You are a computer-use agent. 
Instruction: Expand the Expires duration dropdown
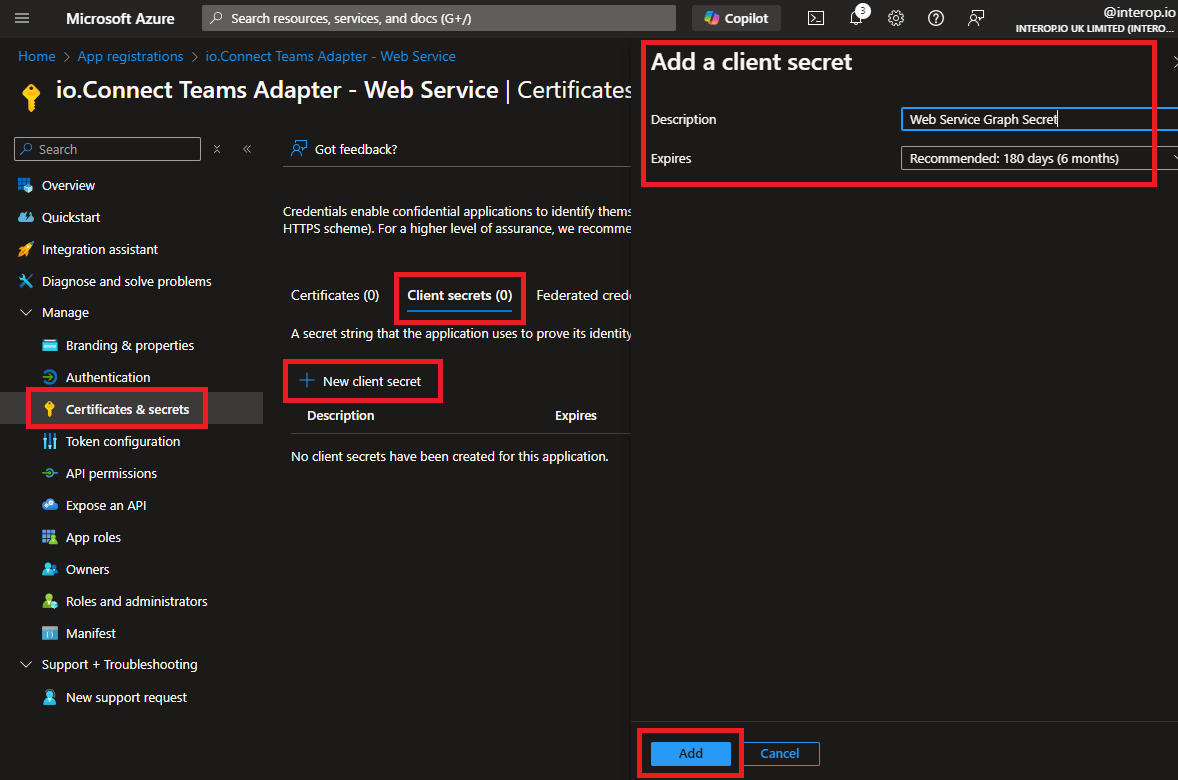pos(1038,158)
